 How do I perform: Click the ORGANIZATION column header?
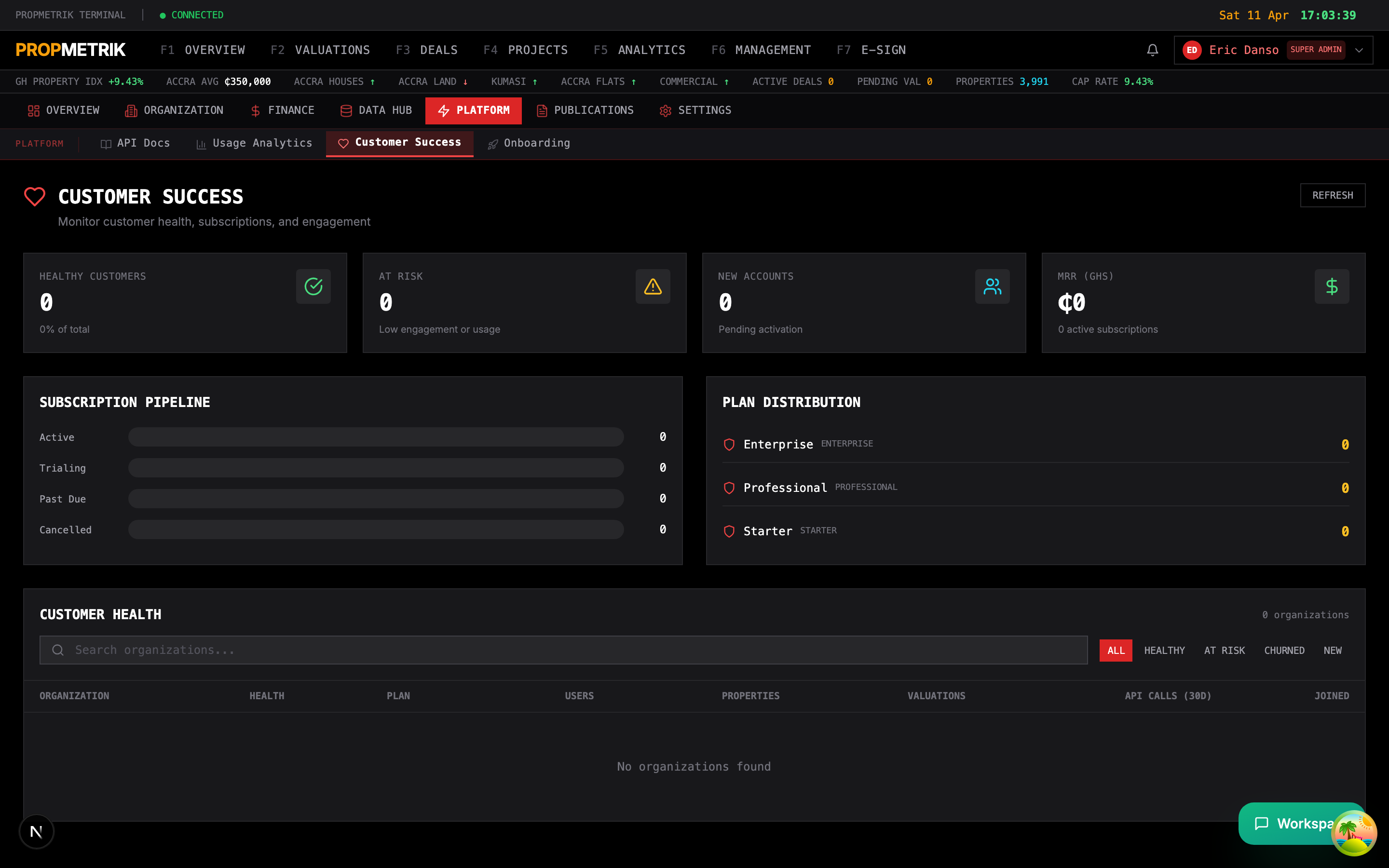tap(74, 696)
